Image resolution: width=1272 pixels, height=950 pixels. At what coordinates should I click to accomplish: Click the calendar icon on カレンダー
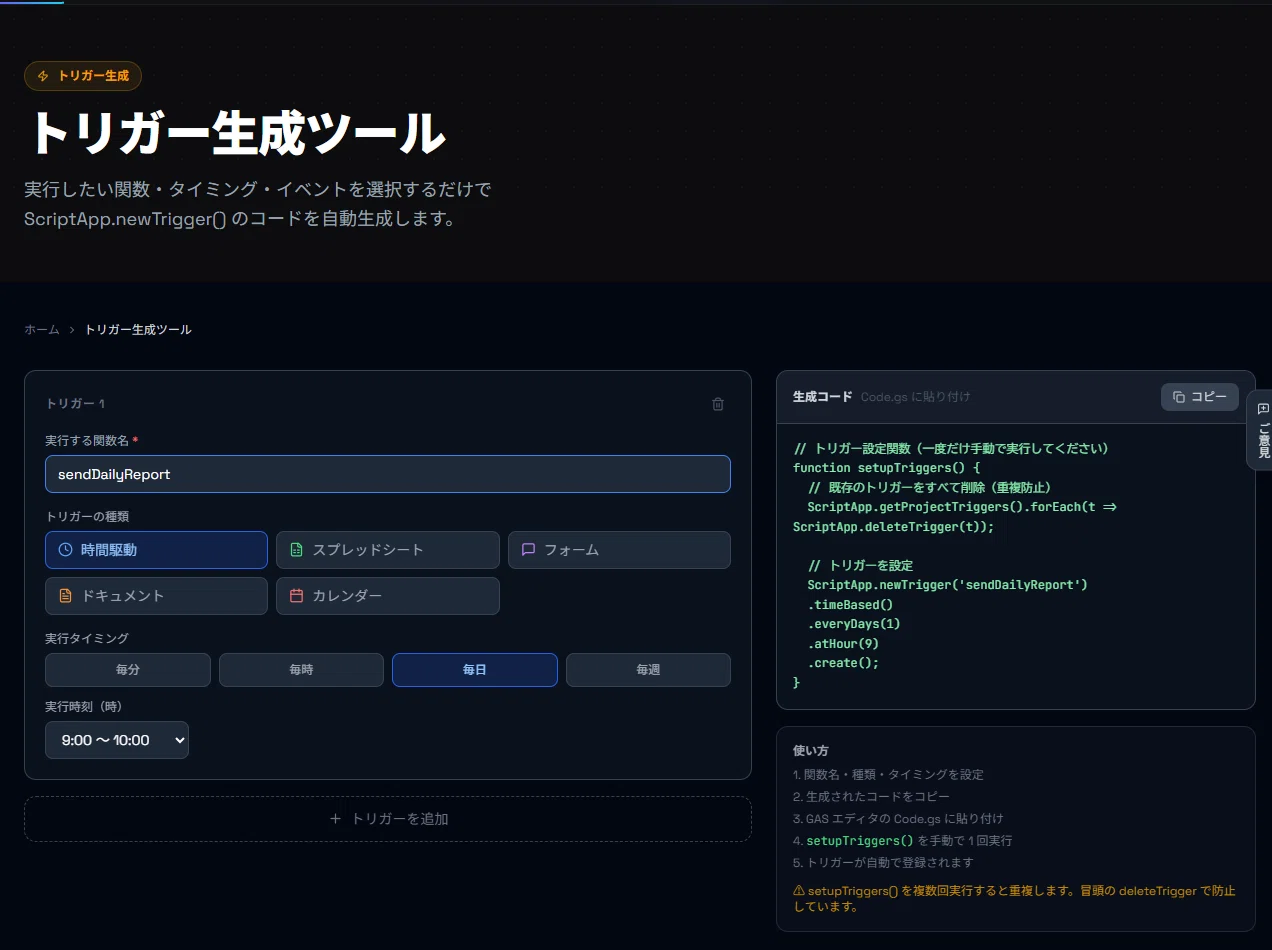click(296, 596)
